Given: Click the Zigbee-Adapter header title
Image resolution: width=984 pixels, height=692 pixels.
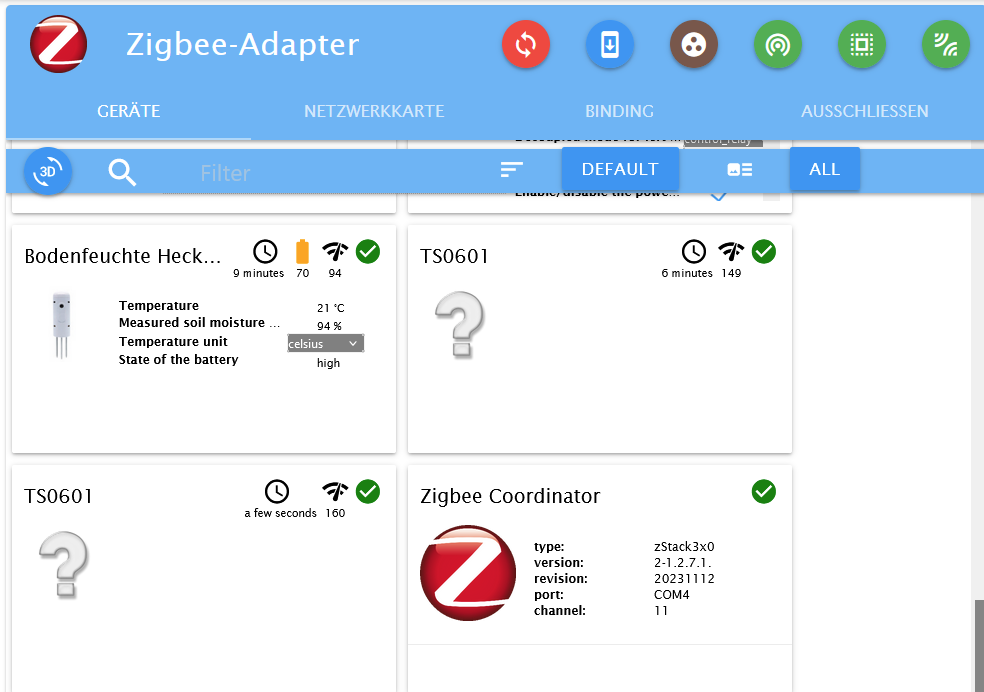Looking at the screenshot, I should (x=243, y=45).
